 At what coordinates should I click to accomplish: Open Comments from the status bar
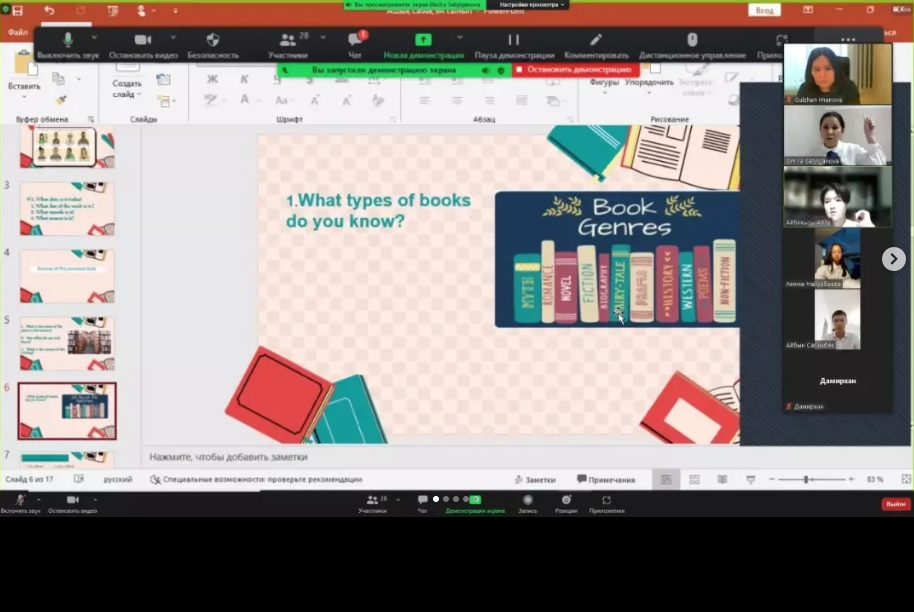tap(606, 480)
